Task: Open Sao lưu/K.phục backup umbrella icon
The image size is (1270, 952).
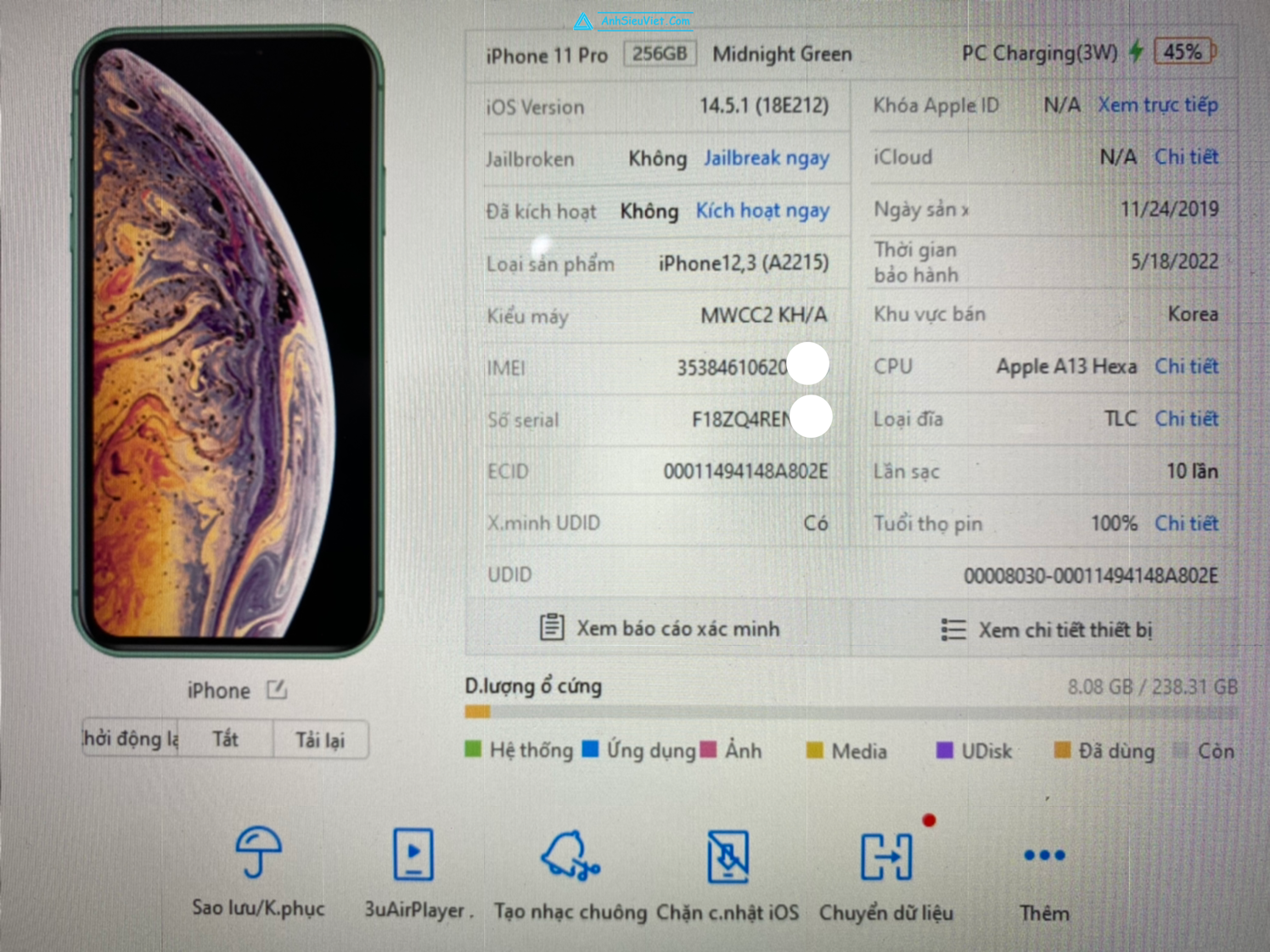Action: 258,852
